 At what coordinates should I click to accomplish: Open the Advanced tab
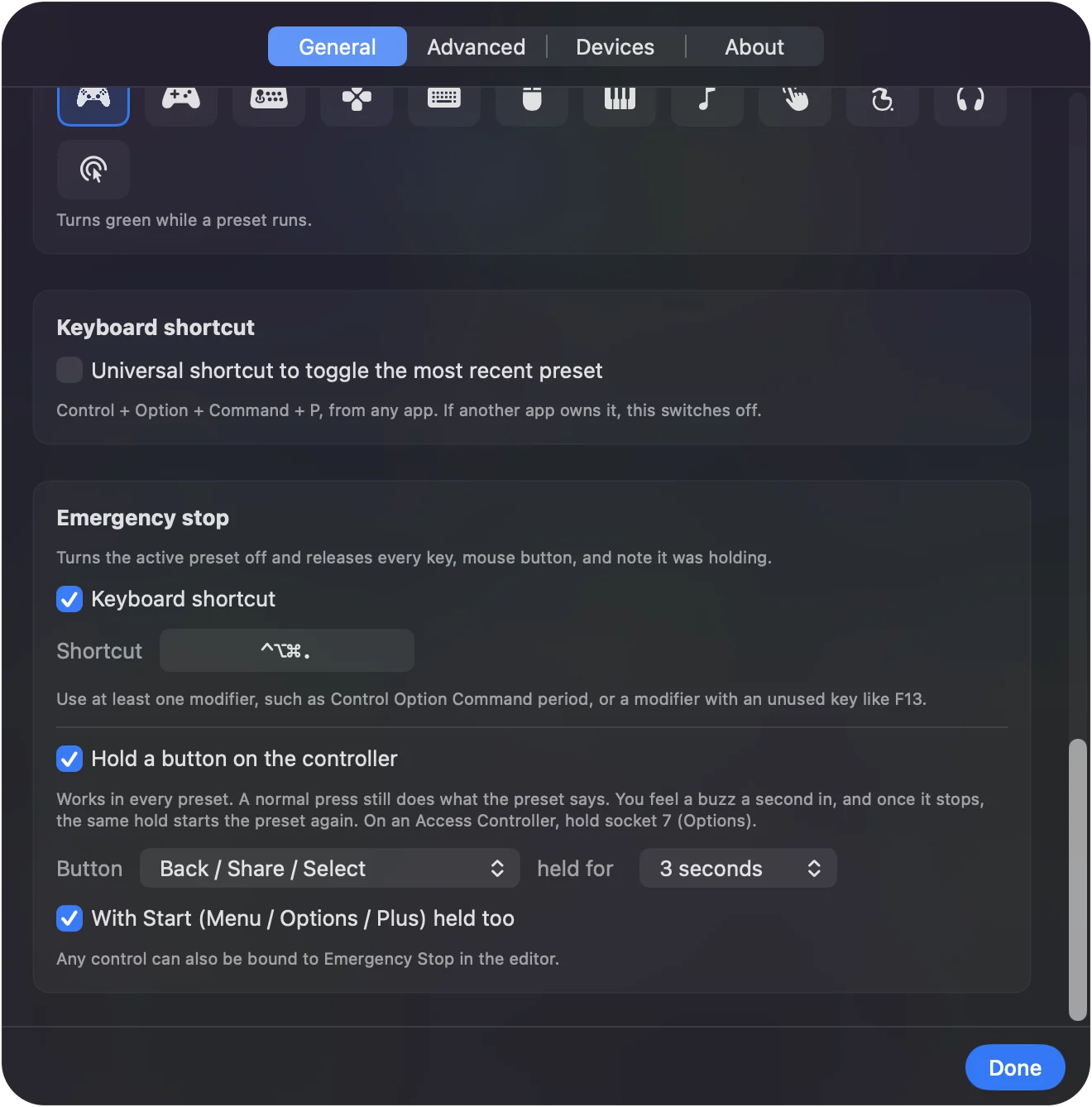pyautogui.click(x=477, y=47)
